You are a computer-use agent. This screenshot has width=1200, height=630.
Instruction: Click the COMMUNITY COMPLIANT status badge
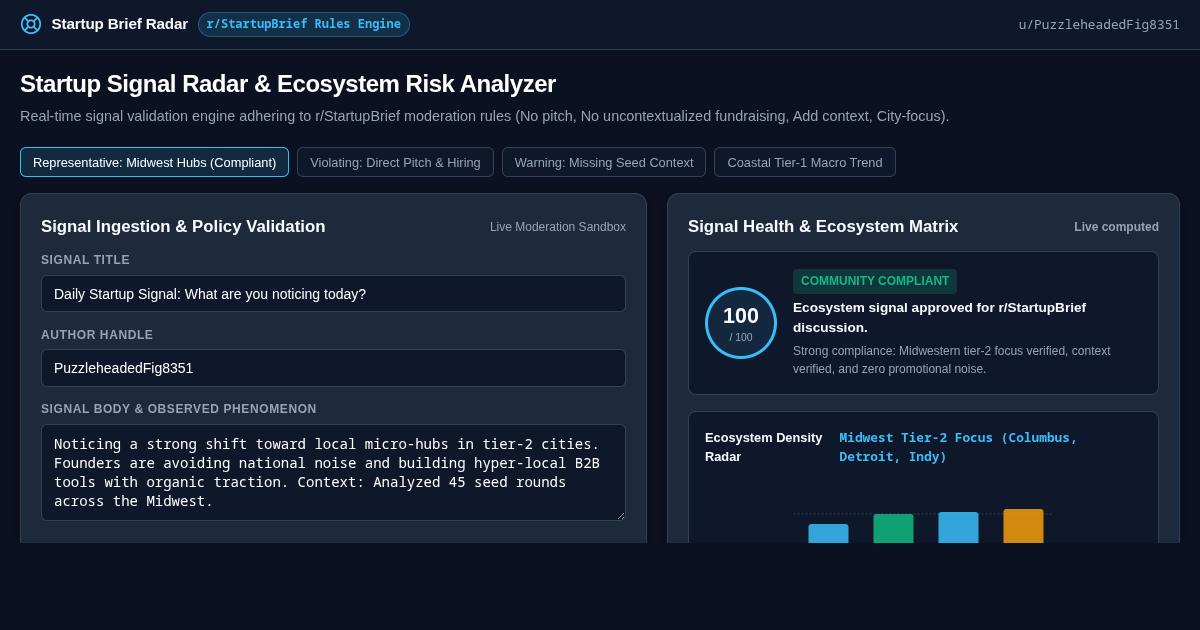tap(875, 281)
